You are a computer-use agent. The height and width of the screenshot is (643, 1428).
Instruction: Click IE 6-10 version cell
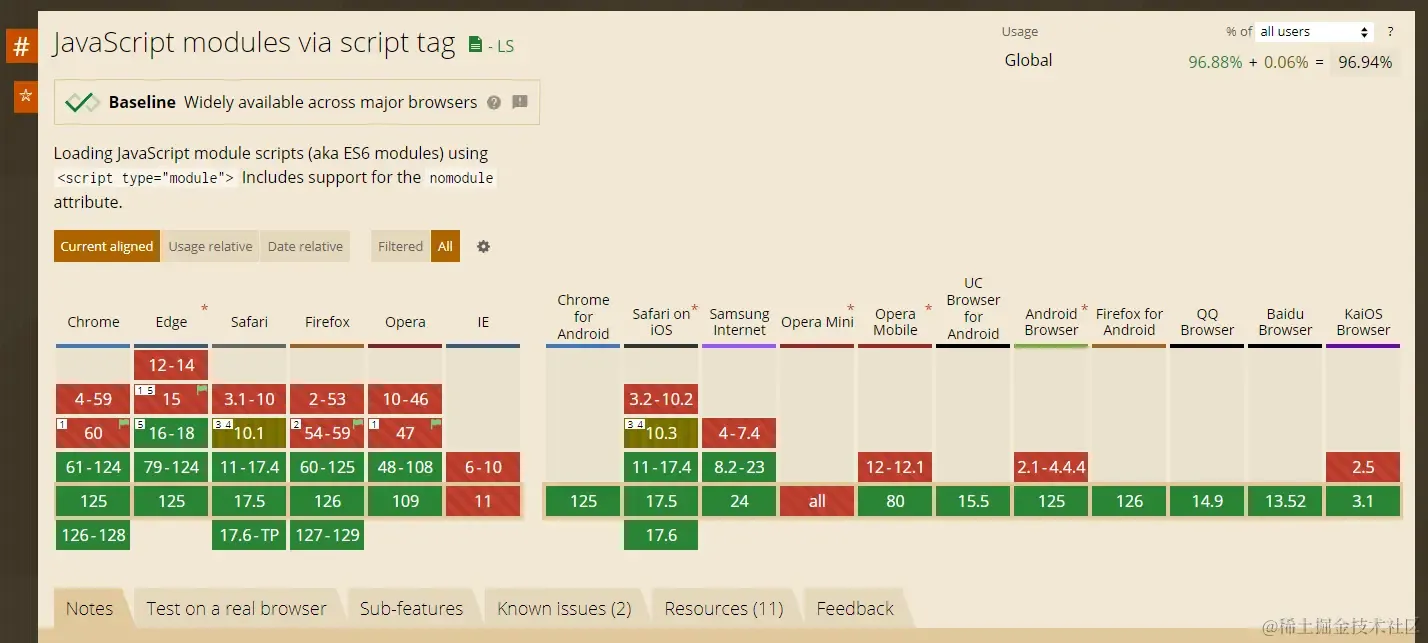point(483,467)
